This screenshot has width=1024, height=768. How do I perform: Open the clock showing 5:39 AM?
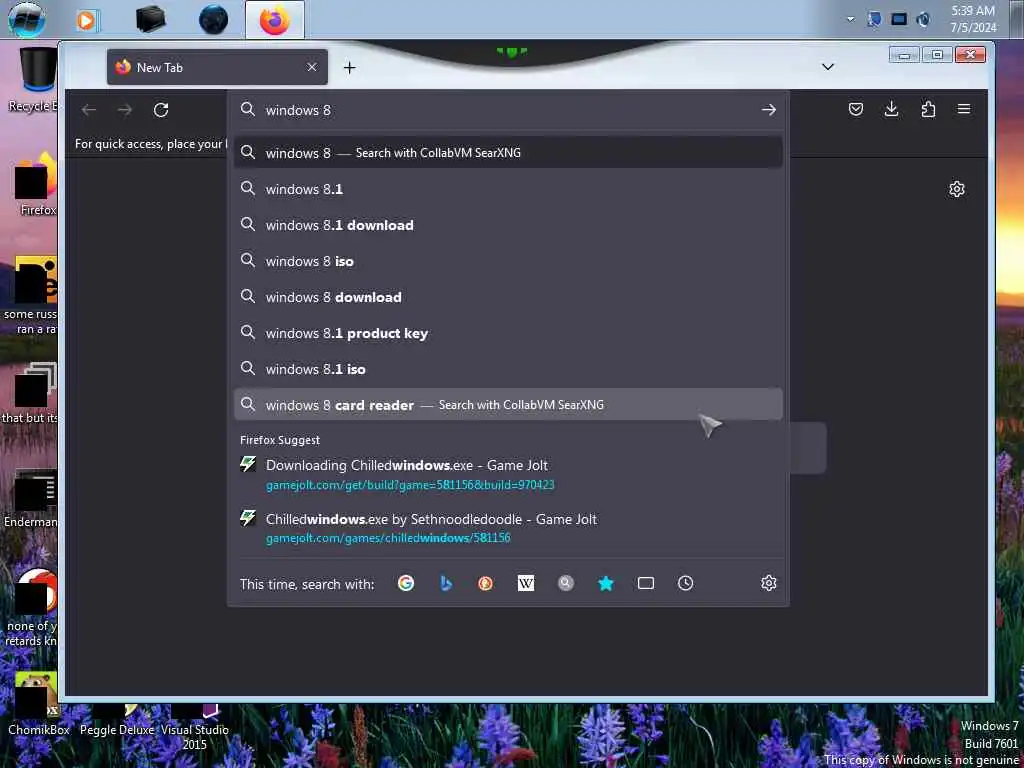(x=973, y=19)
